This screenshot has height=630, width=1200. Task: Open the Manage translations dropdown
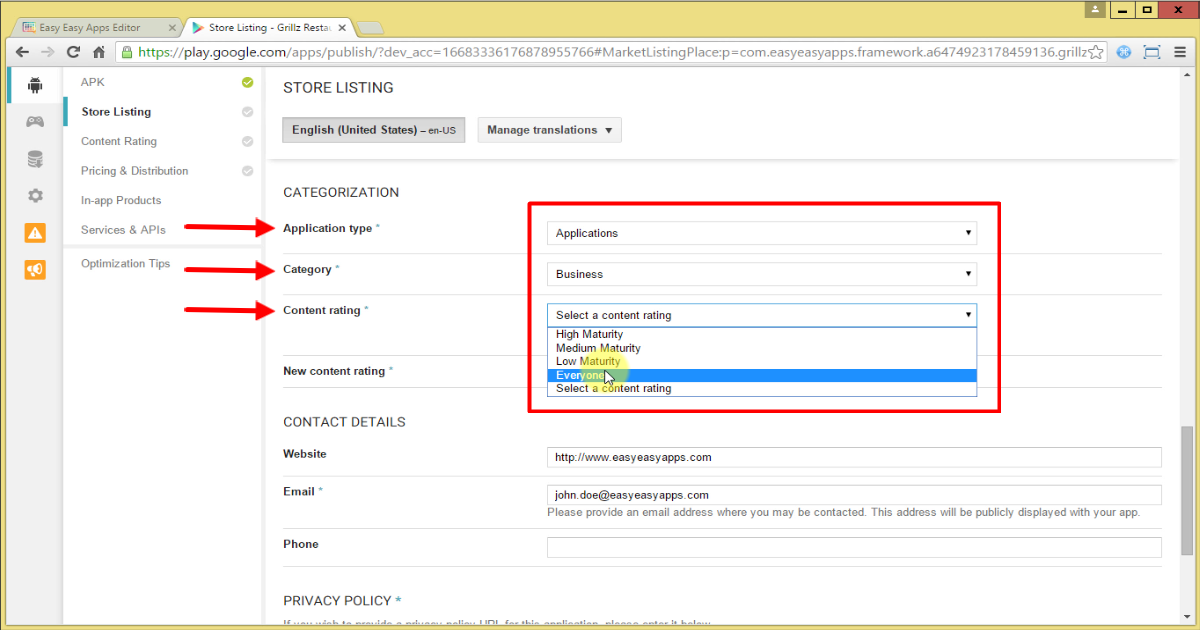(548, 129)
